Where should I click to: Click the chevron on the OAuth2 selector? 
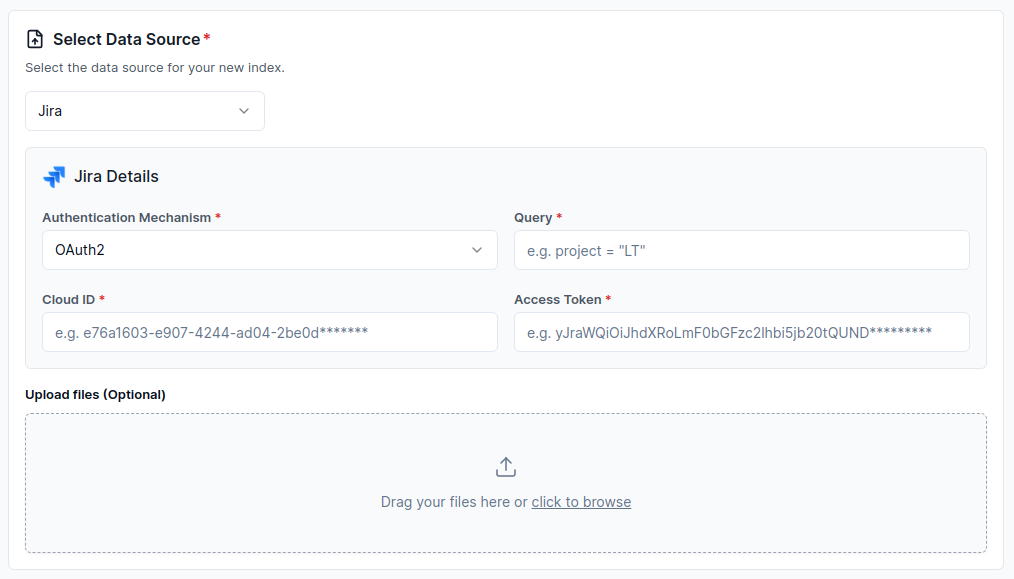click(x=477, y=249)
